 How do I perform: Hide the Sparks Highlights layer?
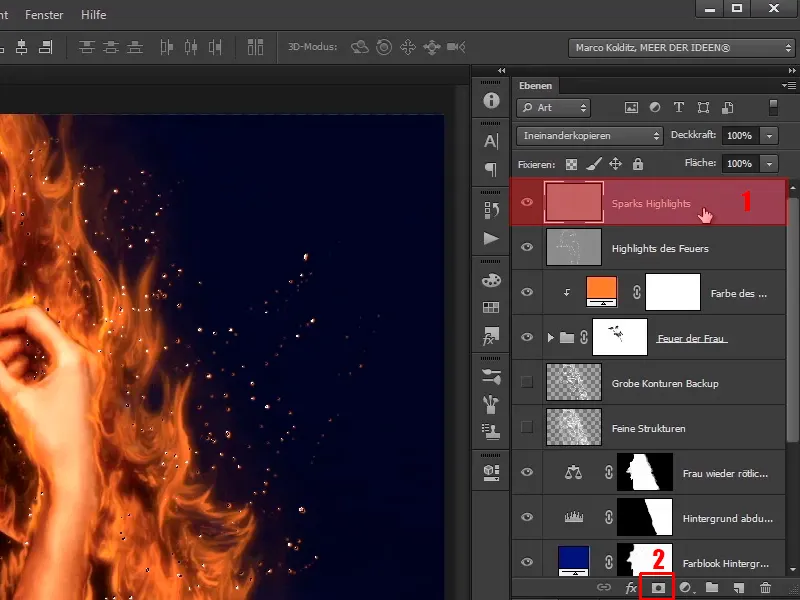click(x=527, y=202)
